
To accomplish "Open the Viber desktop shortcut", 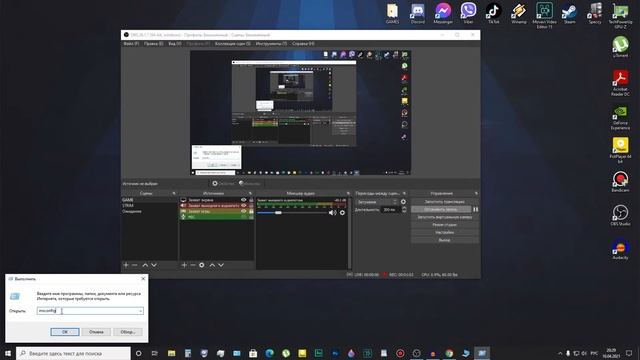I will [468, 13].
